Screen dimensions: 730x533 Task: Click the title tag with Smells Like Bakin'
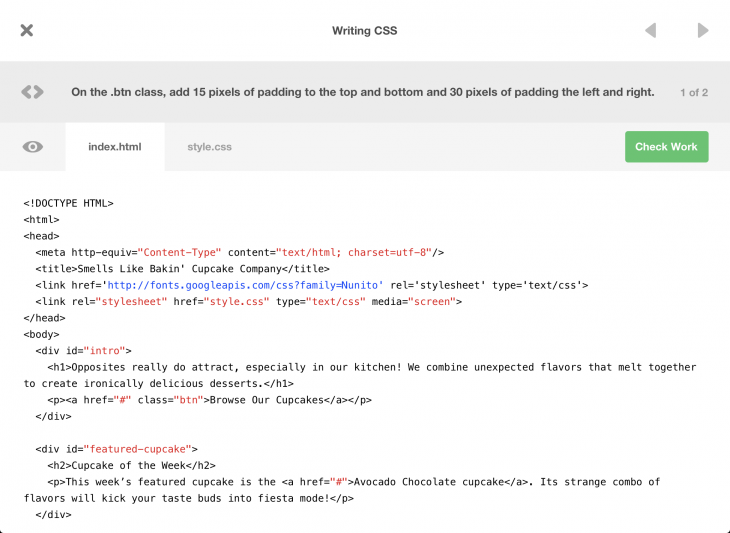coord(182,268)
